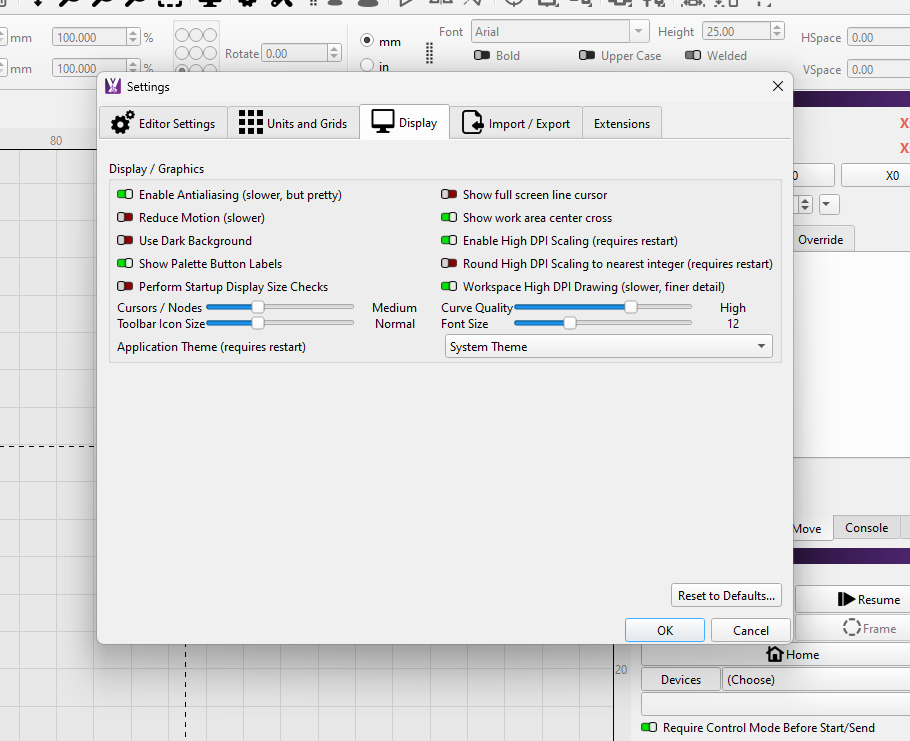This screenshot has width=910, height=741.
Task: Open the (Choose) device dropdown
Action: click(x=816, y=679)
